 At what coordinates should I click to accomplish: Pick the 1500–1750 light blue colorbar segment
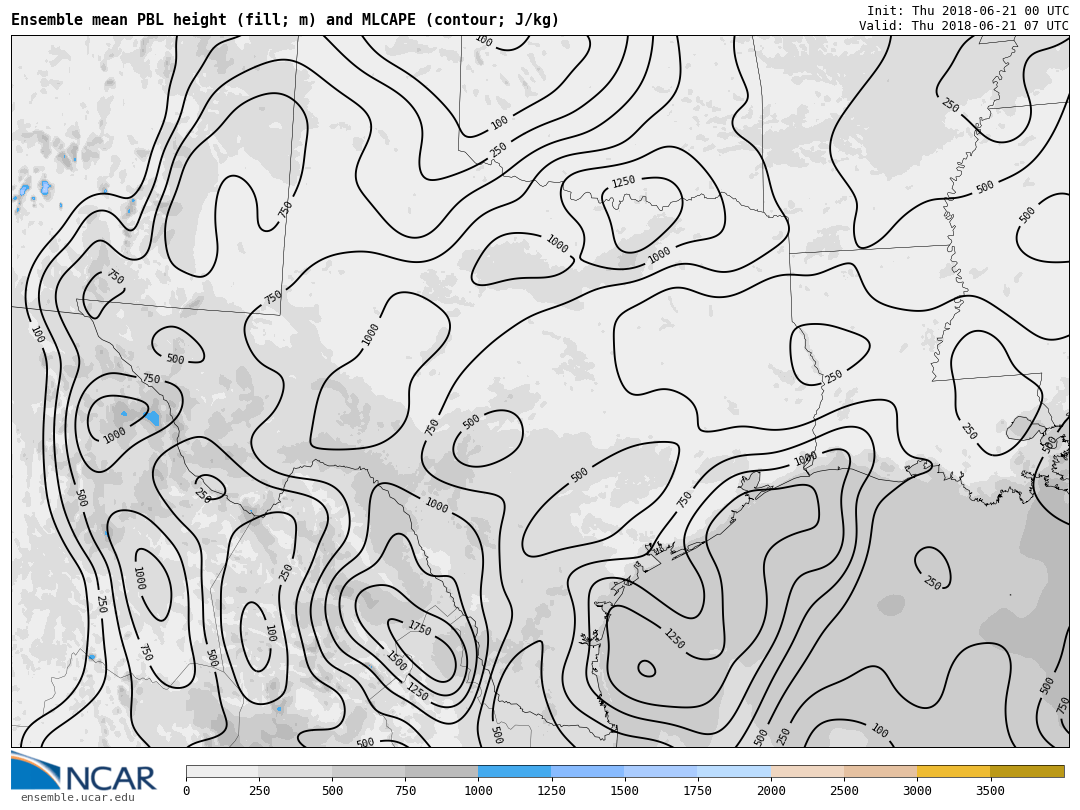click(x=661, y=771)
